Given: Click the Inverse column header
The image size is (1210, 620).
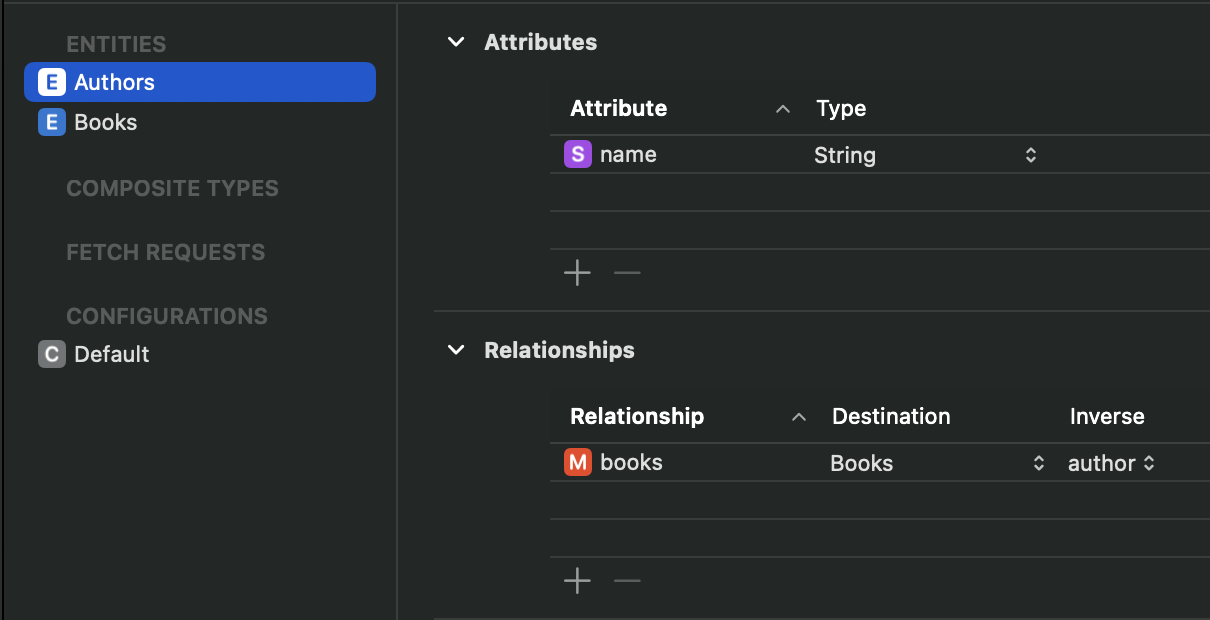Looking at the screenshot, I should click(1107, 416).
